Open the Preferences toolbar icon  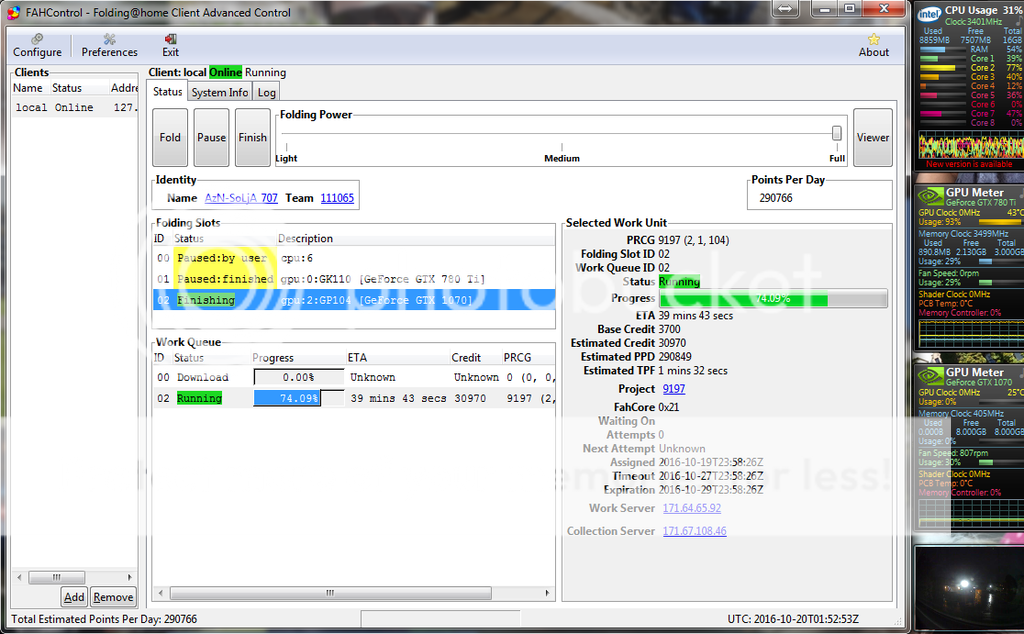click(x=109, y=38)
